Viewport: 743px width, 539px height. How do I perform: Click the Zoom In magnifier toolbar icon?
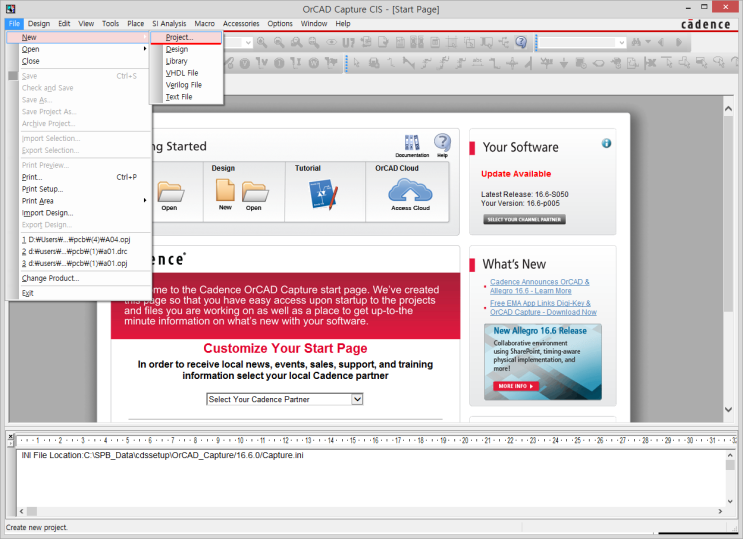262,43
